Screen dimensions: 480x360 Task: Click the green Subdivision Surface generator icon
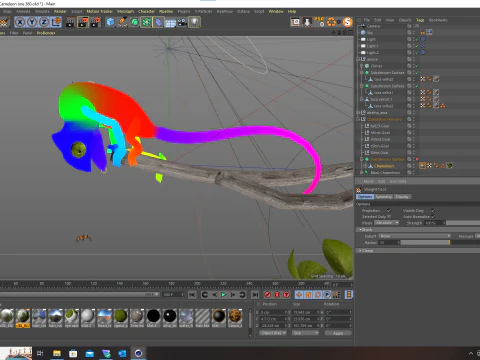[x=134, y=22]
